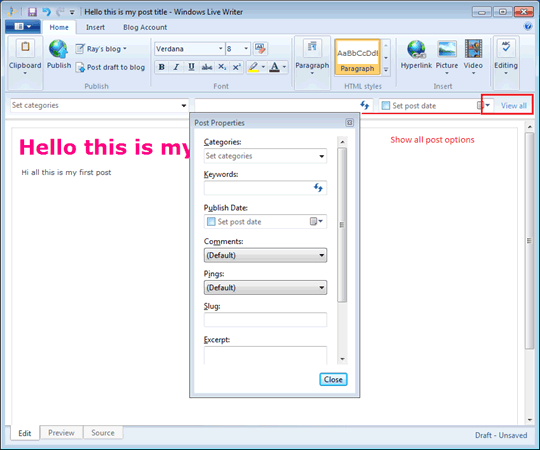The image size is (540, 450).
Task: Check Set post date in Post Properties
Action: click(x=211, y=221)
